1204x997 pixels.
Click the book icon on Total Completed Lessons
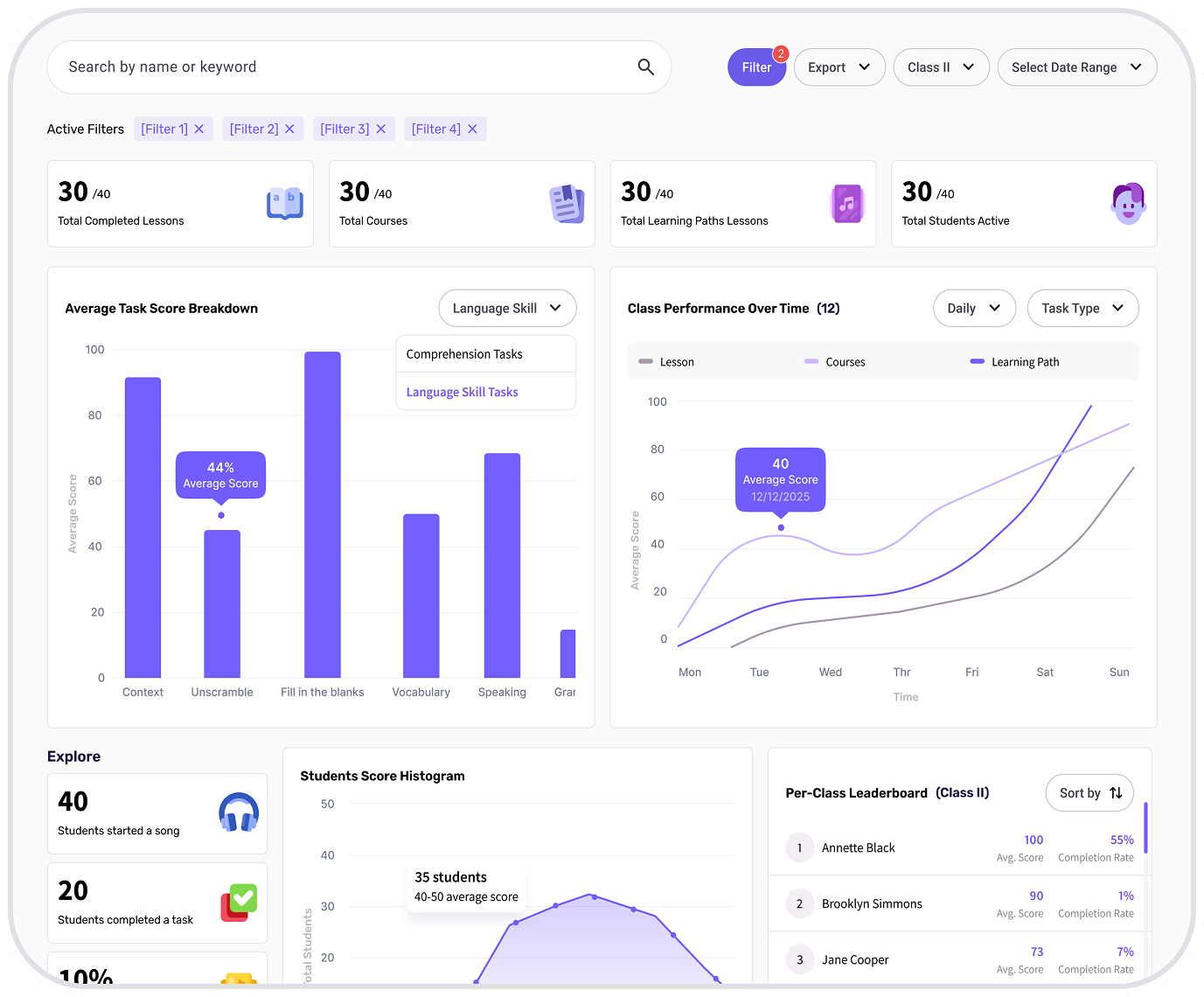coord(284,204)
